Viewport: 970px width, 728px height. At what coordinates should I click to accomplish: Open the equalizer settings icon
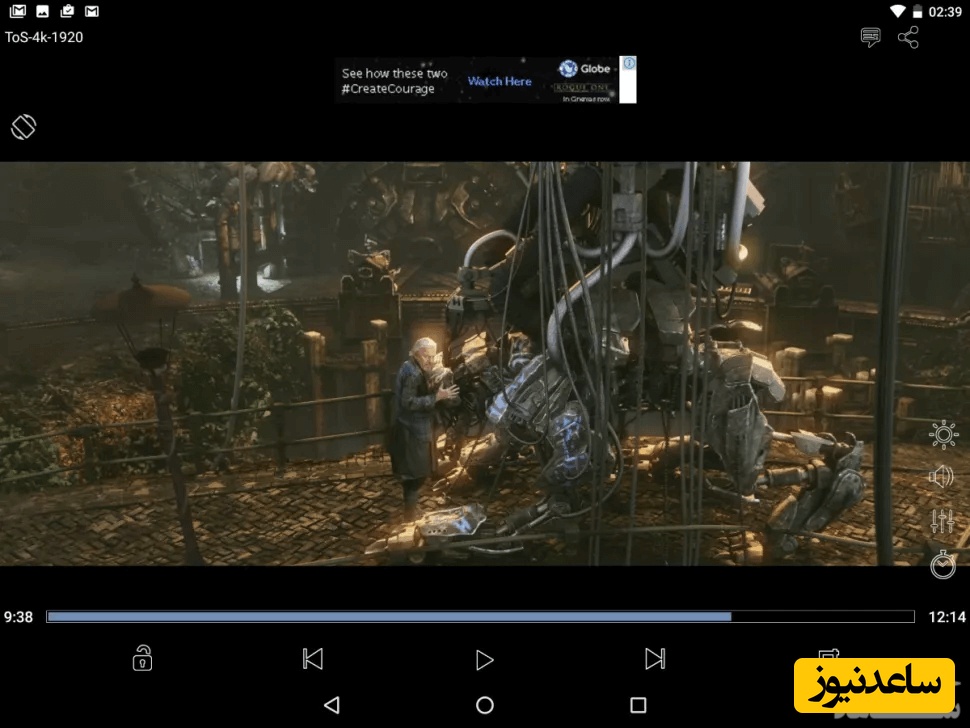click(942, 521)
